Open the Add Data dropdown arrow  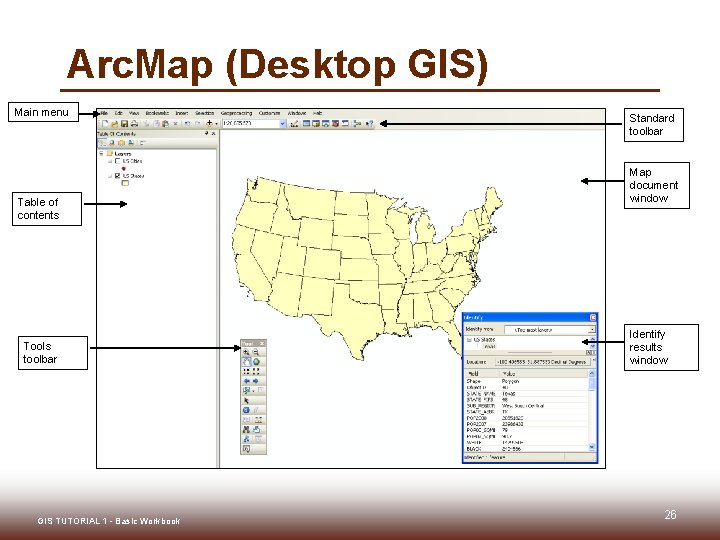click(x=216, y=124)
